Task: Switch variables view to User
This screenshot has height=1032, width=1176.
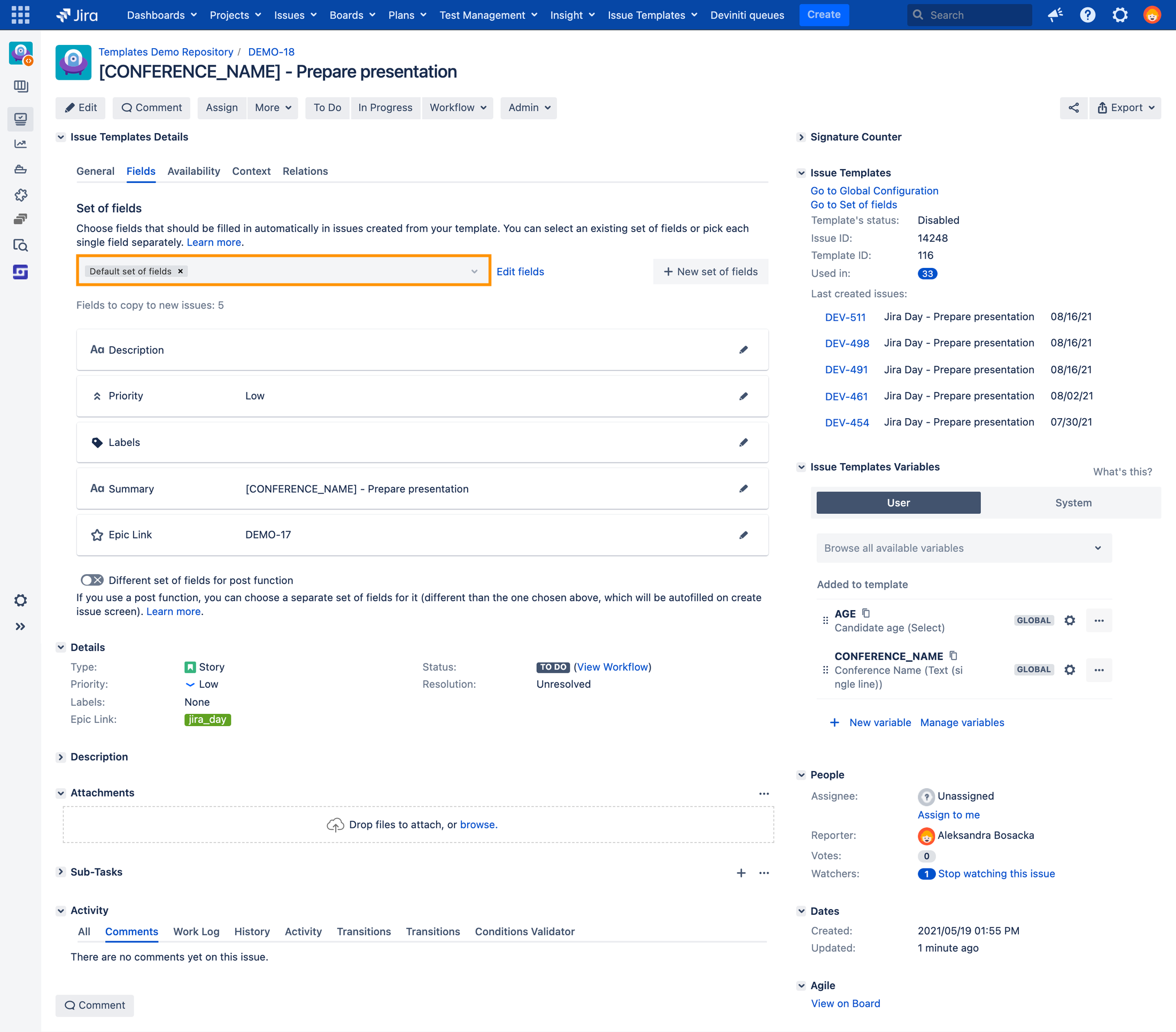Action: pos(898,503)
